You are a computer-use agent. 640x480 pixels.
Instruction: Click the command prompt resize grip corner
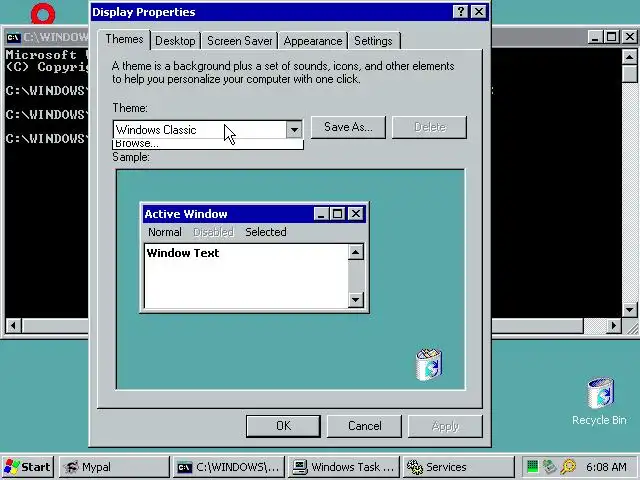[x=631, y=327]
